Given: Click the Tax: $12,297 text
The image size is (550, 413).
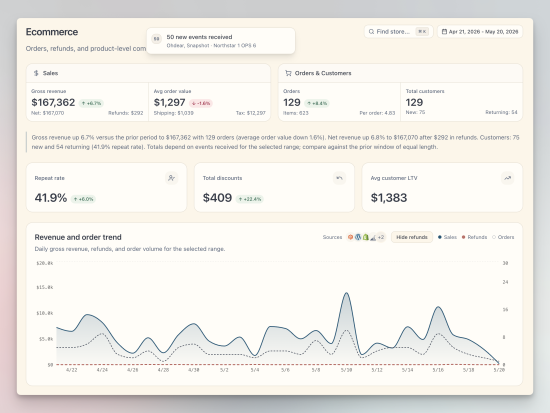Looking at the screenshot, I should point(250,113).
